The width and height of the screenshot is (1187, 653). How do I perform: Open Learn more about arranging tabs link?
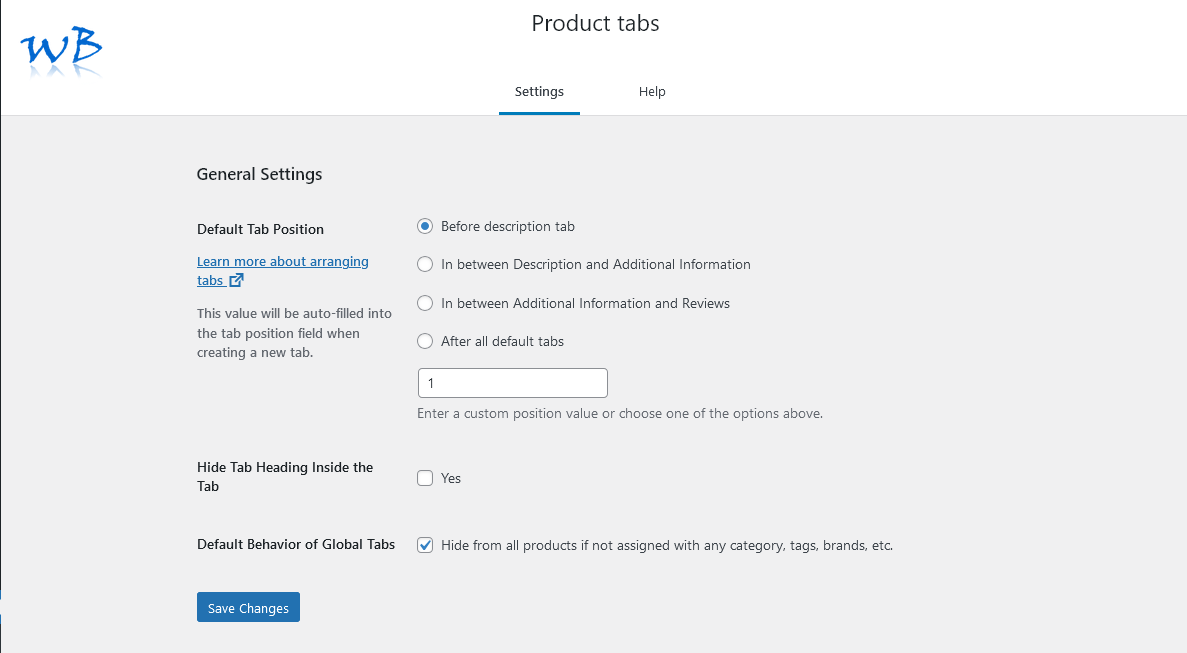pos(282,262)
